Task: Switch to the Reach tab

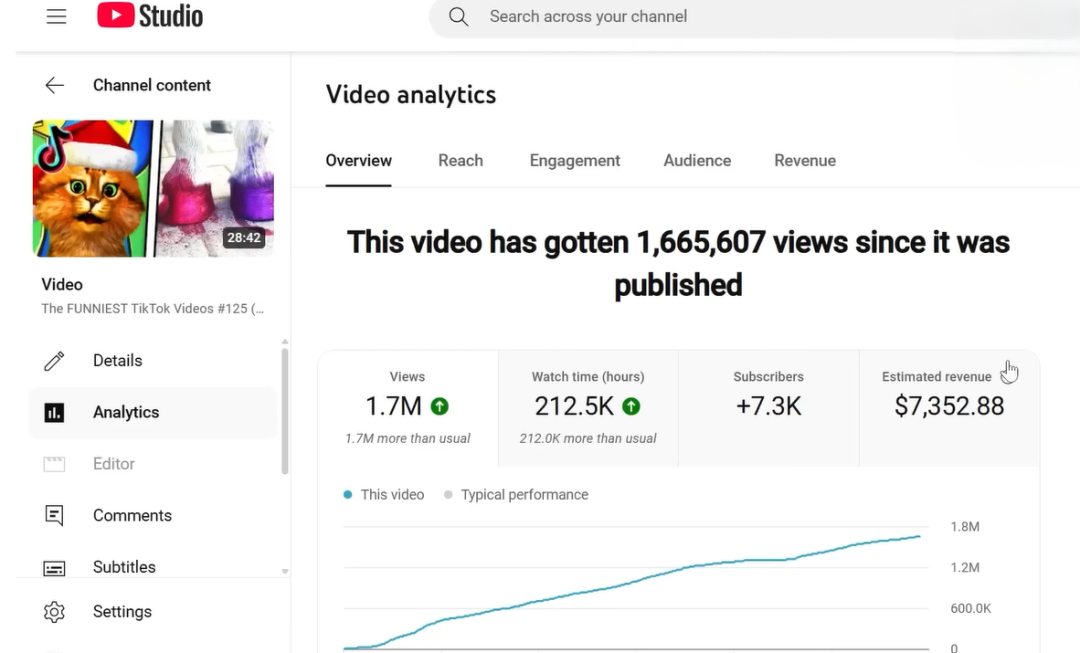Action: tap(460, 161)
